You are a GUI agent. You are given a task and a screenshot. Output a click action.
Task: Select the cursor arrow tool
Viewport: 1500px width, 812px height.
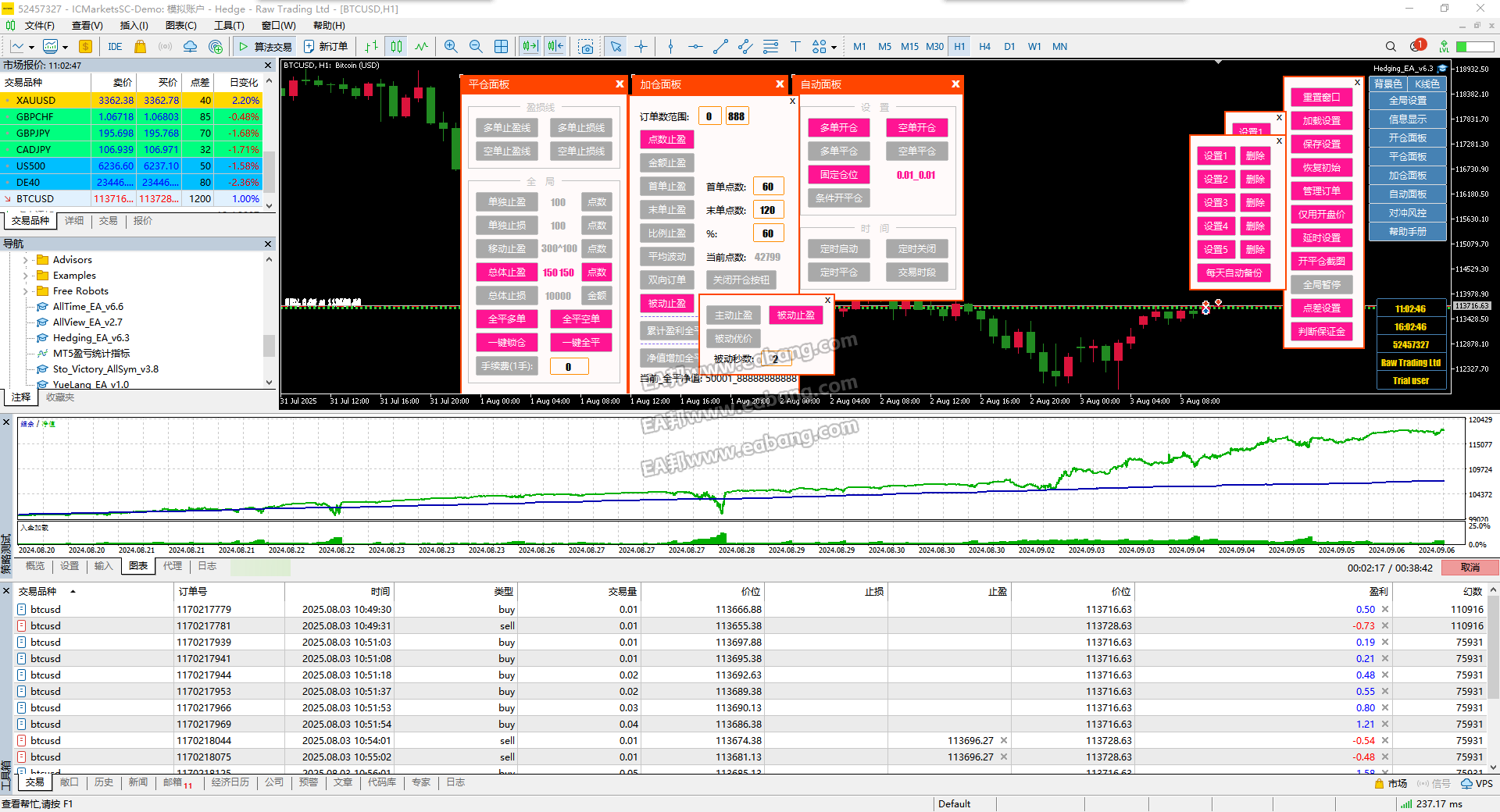click(616, 47)
